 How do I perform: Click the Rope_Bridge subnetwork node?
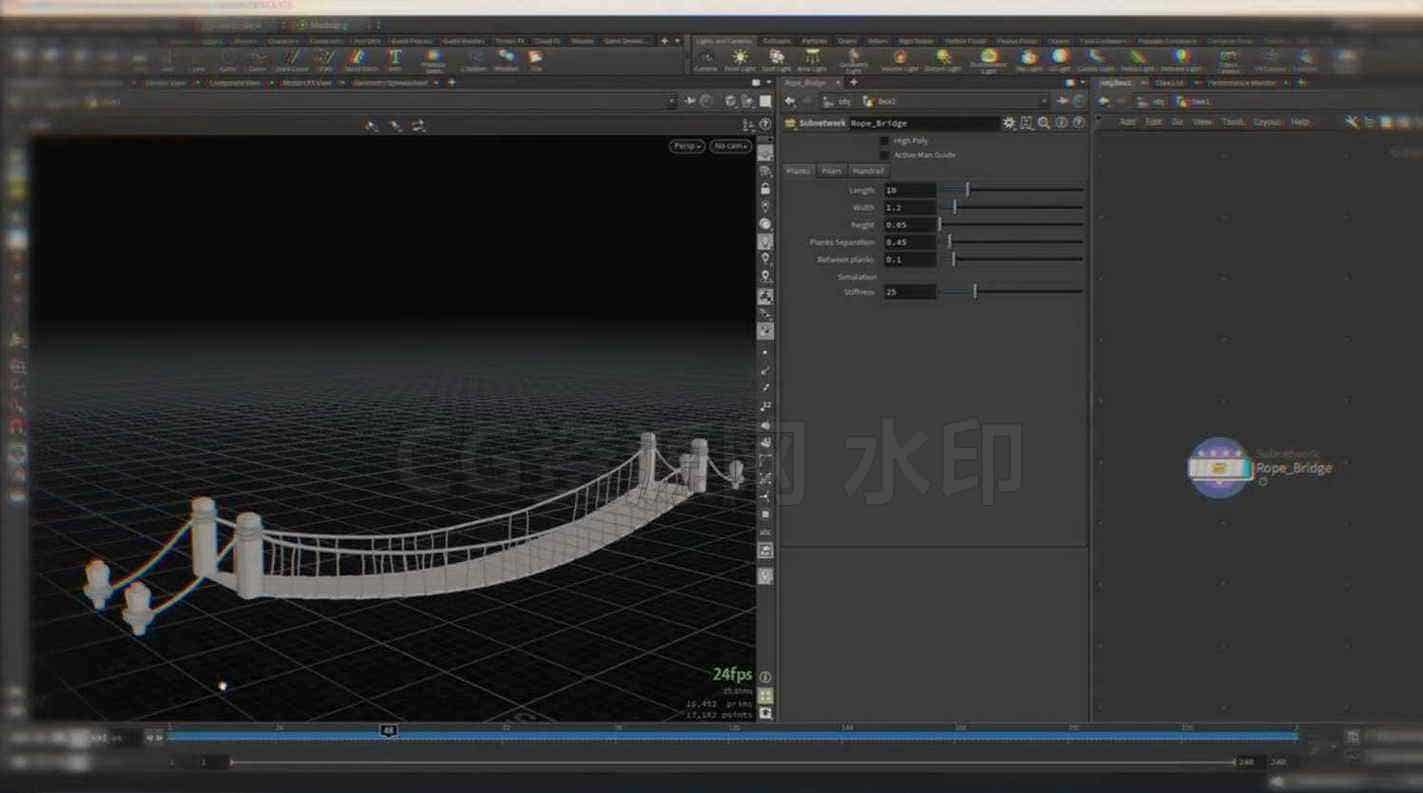(1219, 467)
